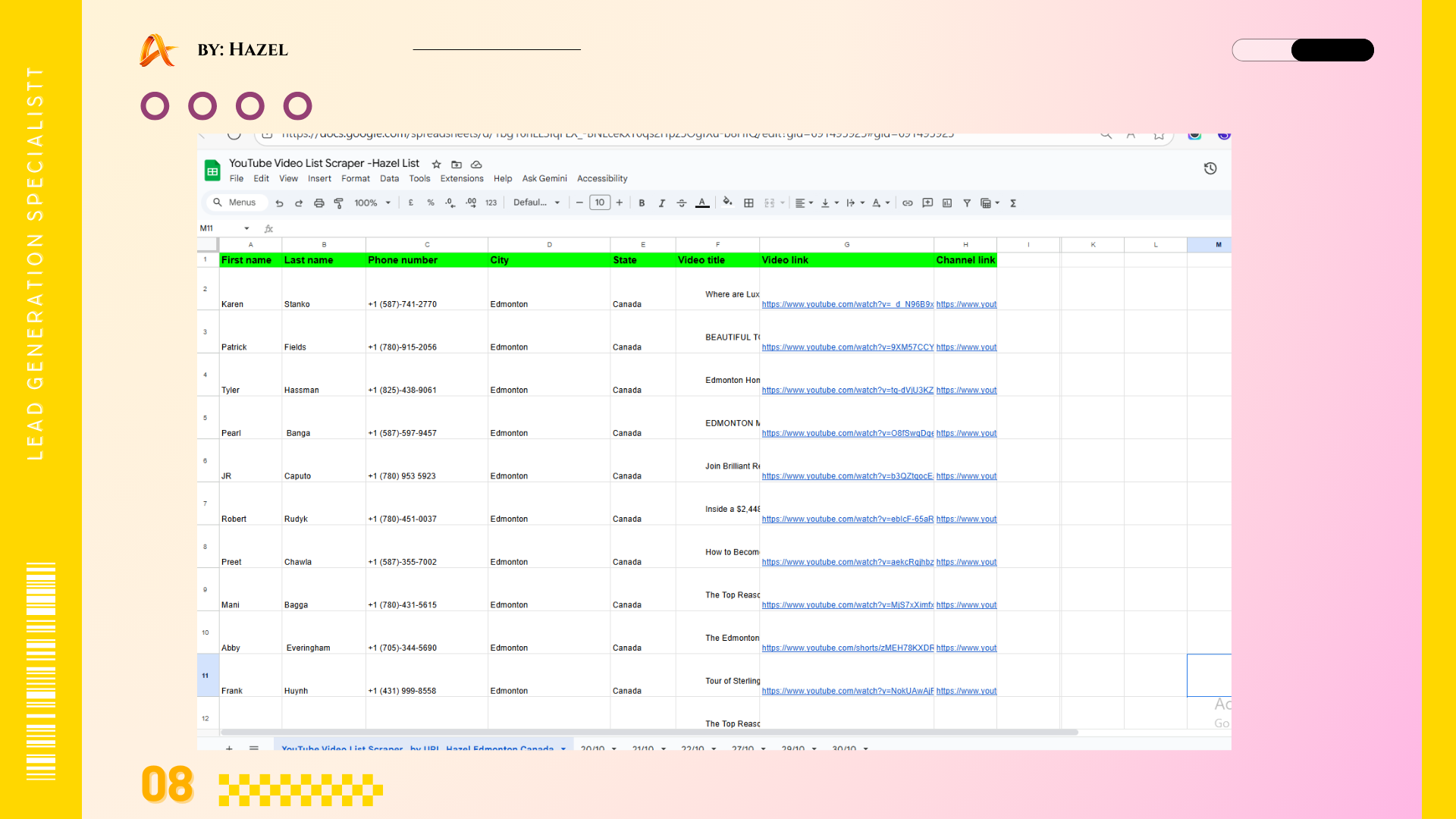The width and height of the screenshot is (1456, 819).
Task: Toggle strikethrough formatting
Action: 682,203
